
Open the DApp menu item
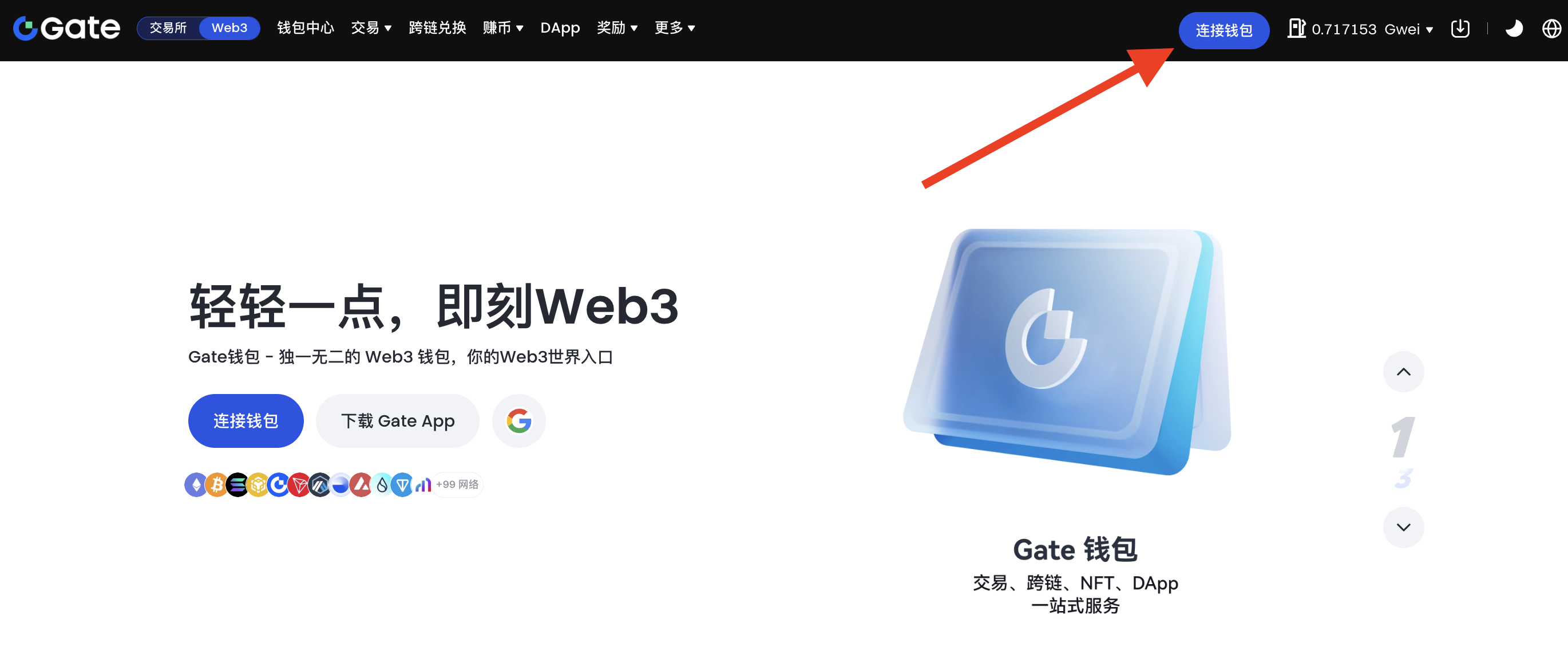pyautogui.click(x=560, y=28)
